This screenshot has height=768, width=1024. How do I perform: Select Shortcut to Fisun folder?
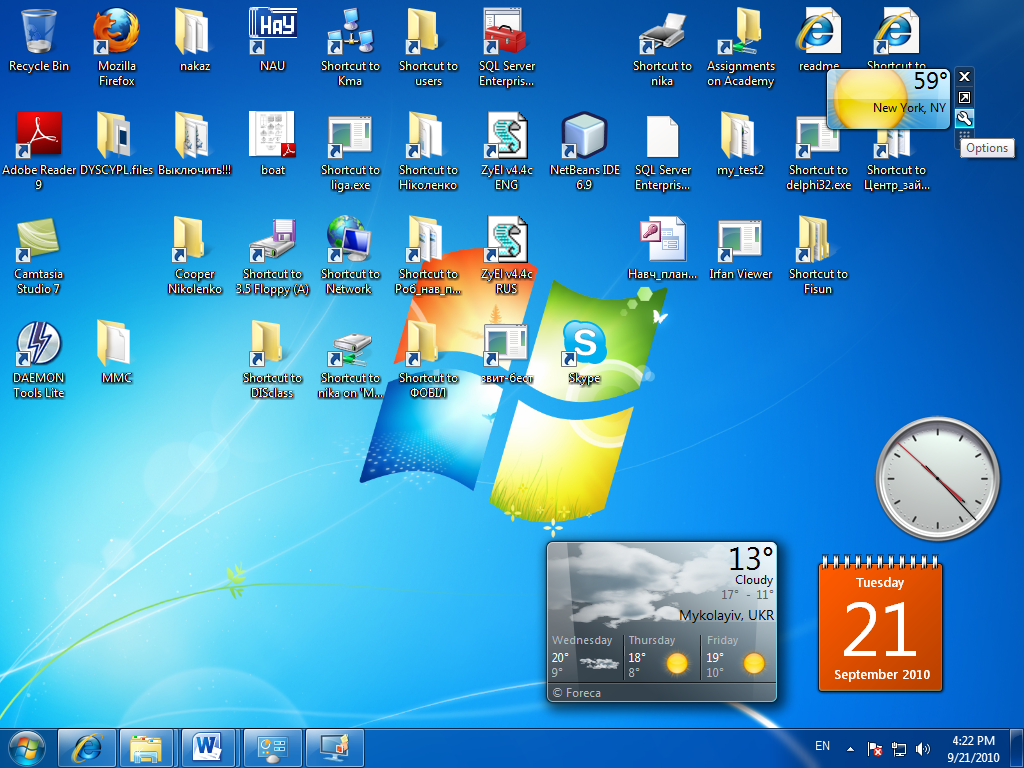click(x=818, y=256)
